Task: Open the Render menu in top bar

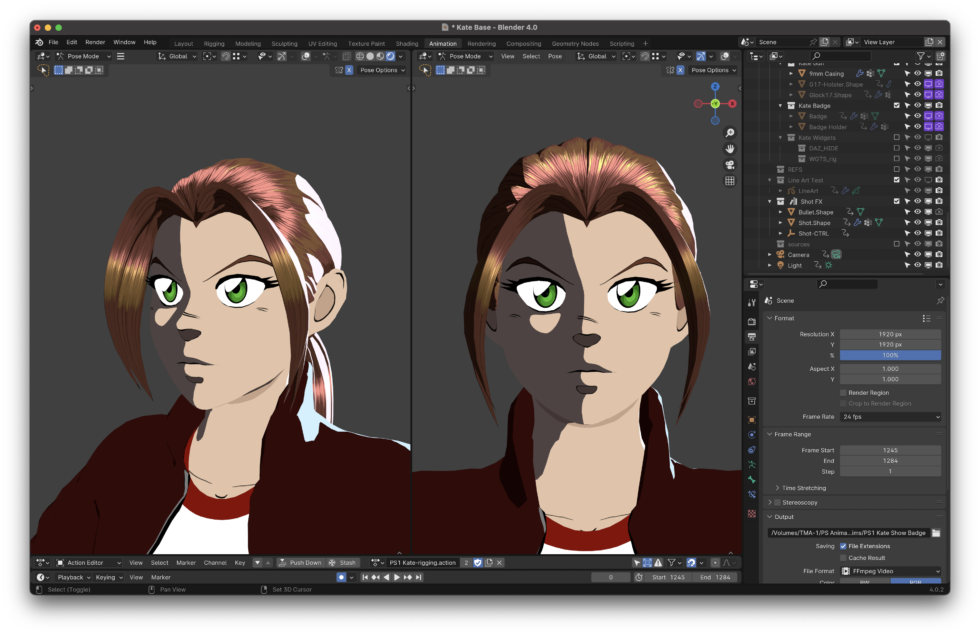Action: pos(95,42)
